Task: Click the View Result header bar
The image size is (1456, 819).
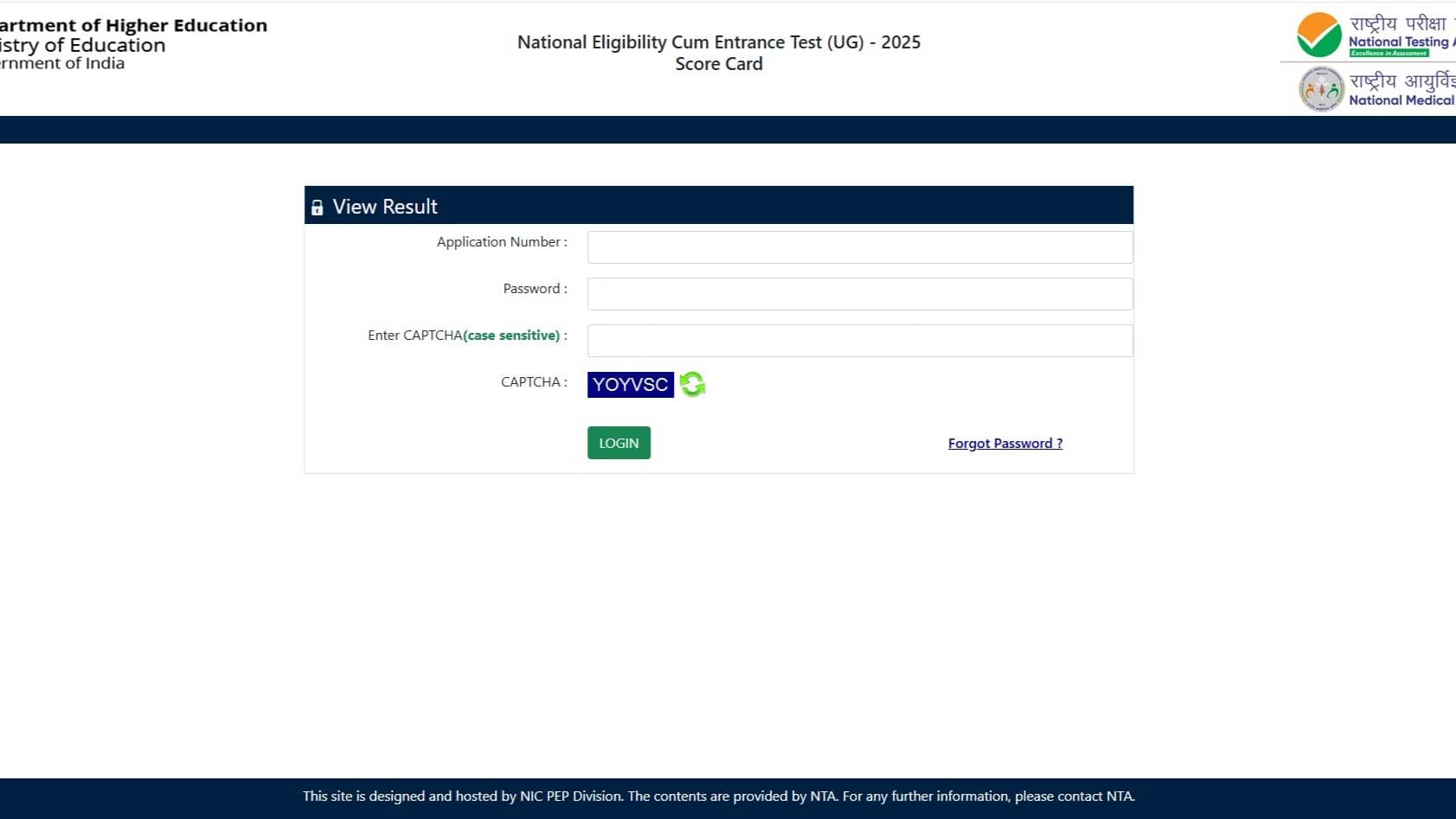Action: [x=718, y=205]
